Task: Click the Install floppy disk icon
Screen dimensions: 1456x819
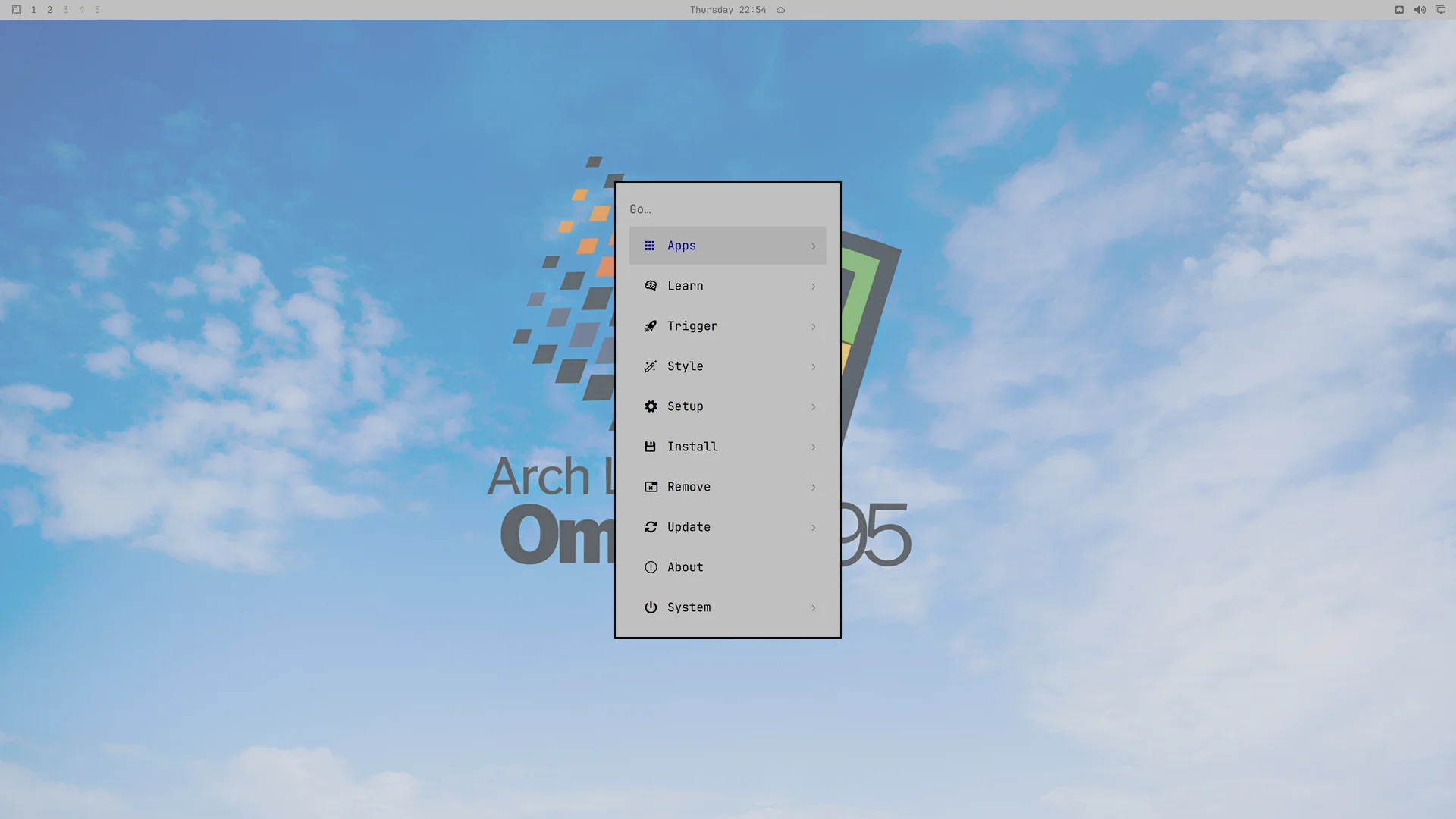Action: tap(650, 447)
